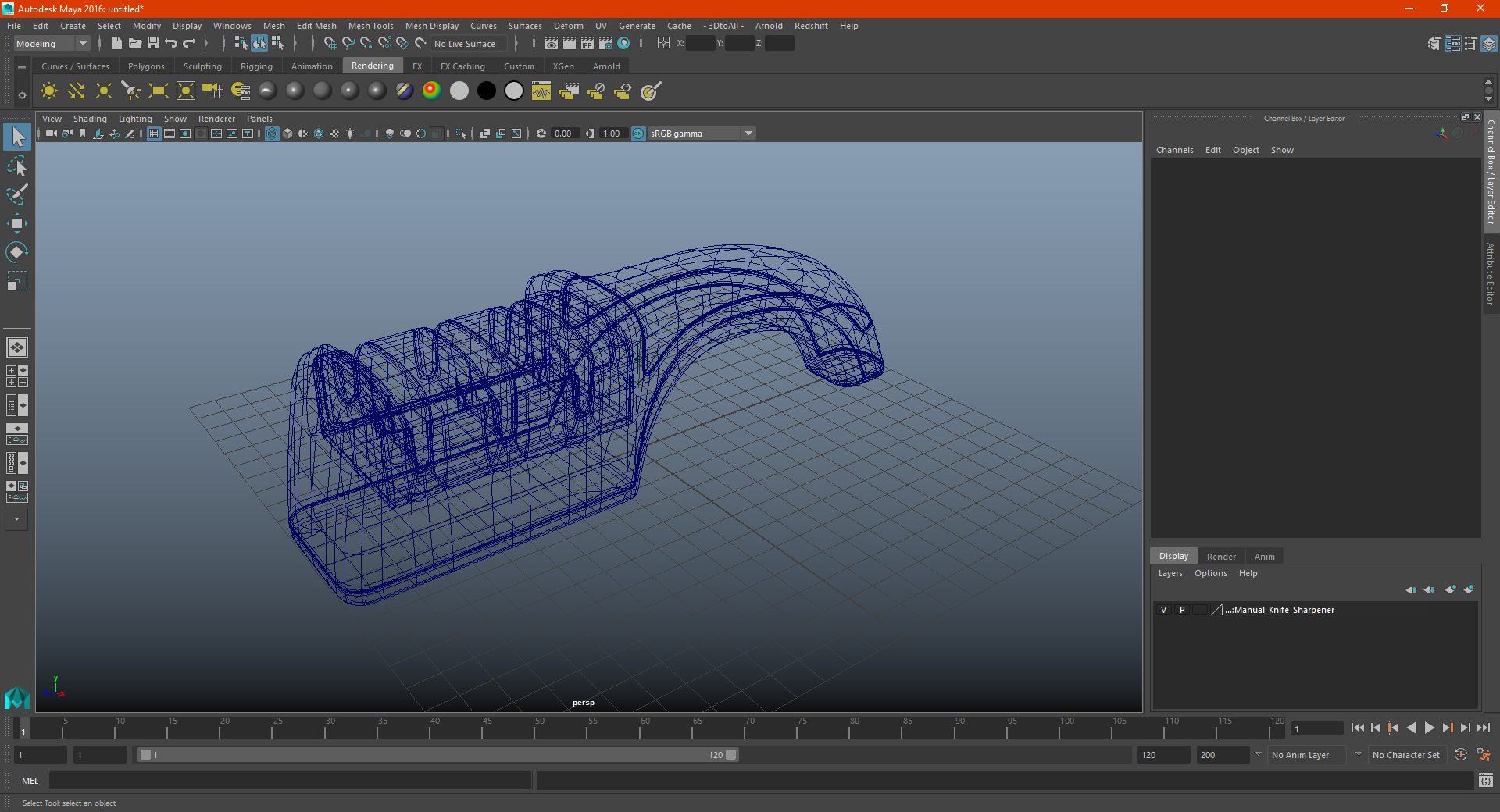Toggle P playback of Manual_Knife_Sharpener layer

click(1182, 610)
